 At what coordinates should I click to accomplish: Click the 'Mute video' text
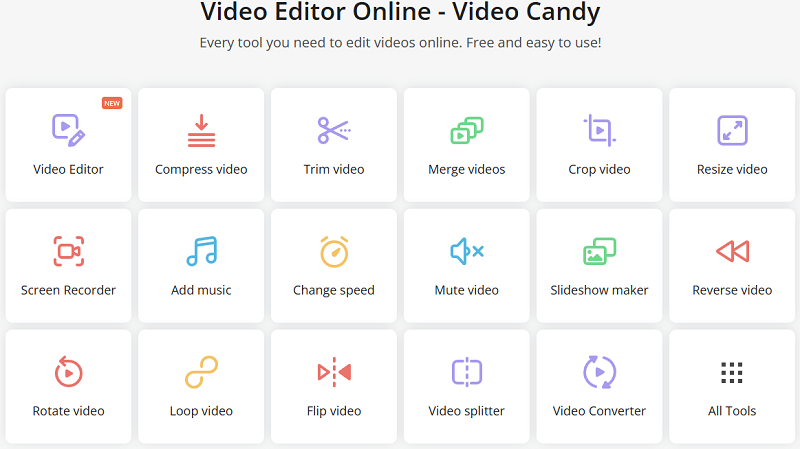tap(467, 290)
